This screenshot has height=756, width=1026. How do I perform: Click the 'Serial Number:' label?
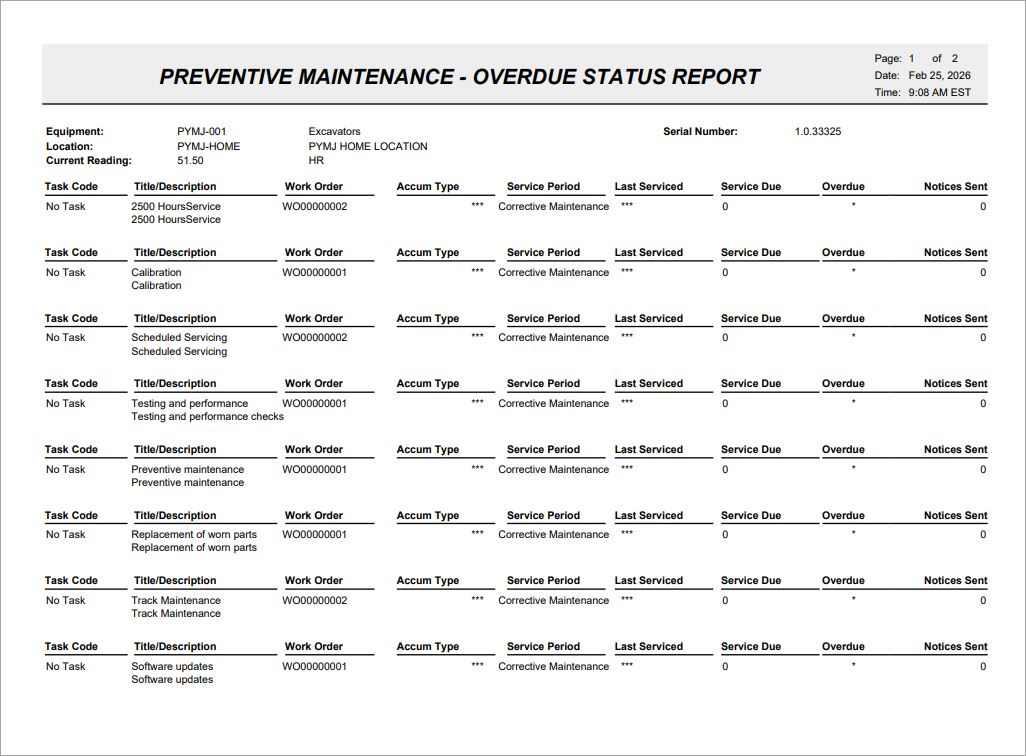(700, 132)
